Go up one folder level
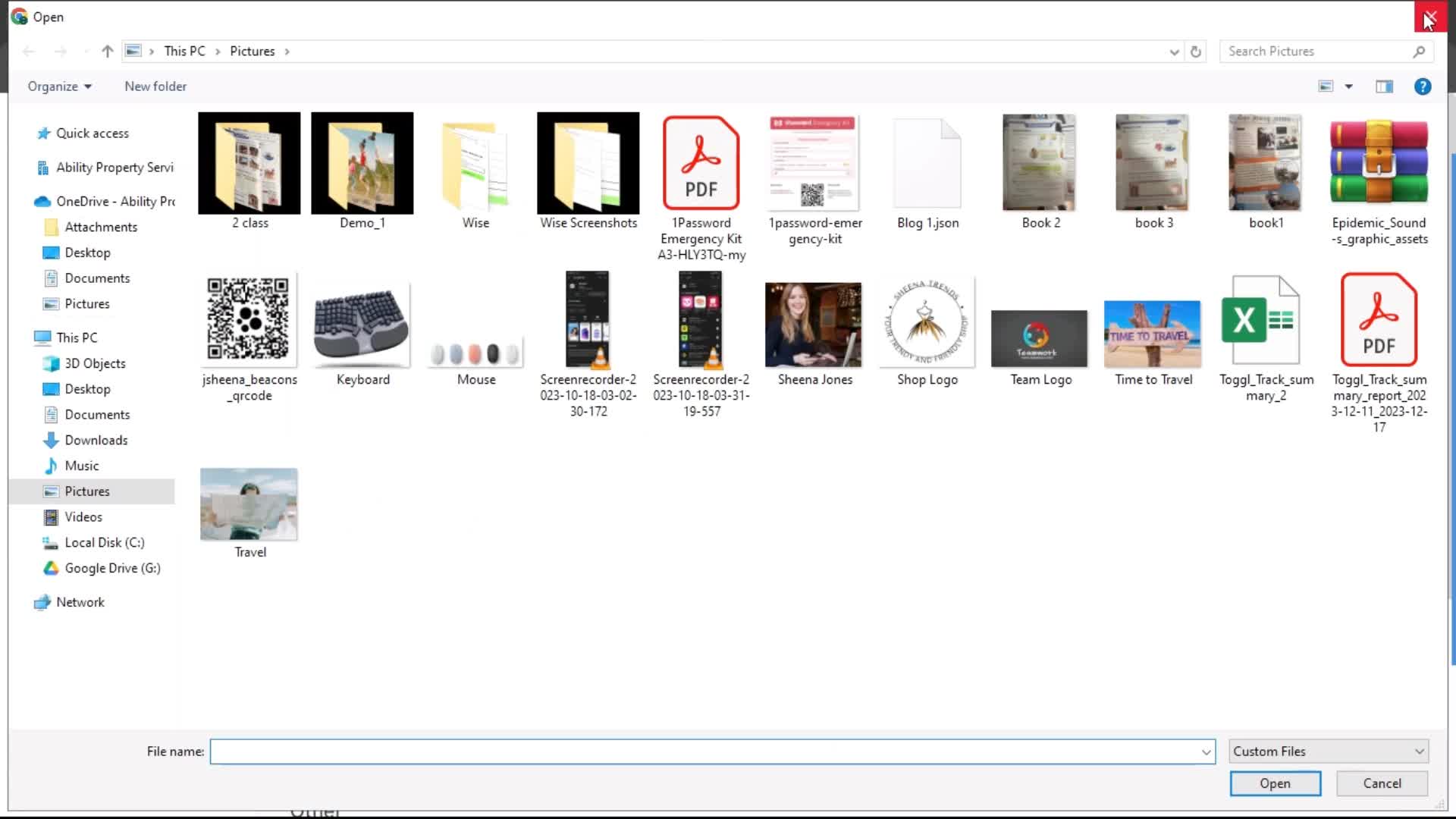This screenshot has height=819, width=1456. (x=107, y=51)
